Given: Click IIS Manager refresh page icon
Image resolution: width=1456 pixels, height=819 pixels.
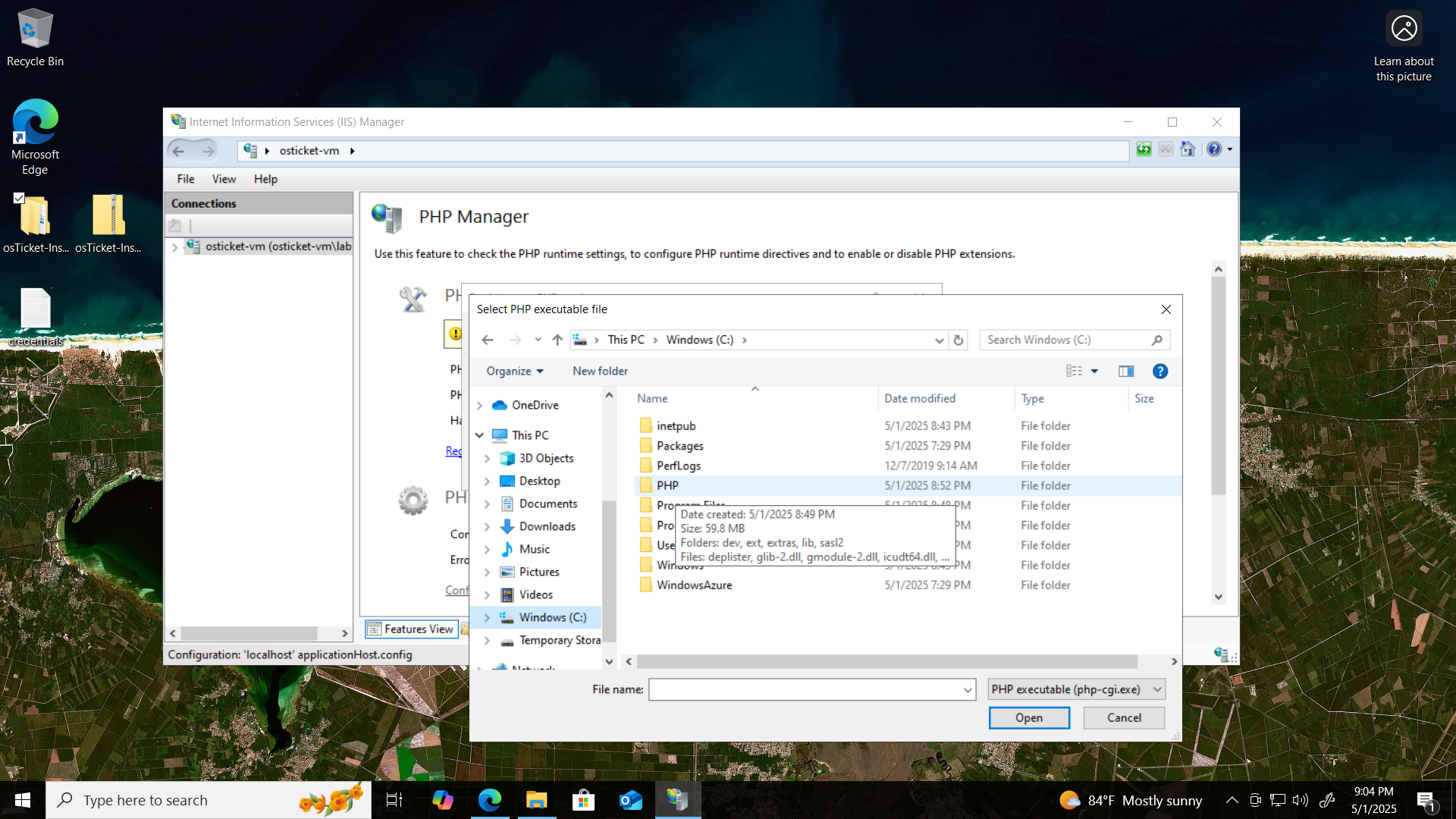Looking at the screenshot, I should click(x=1144, y=149).
